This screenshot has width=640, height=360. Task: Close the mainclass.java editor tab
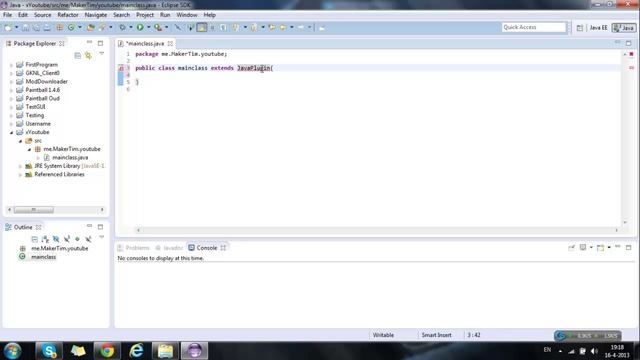(x=170, y=43)
